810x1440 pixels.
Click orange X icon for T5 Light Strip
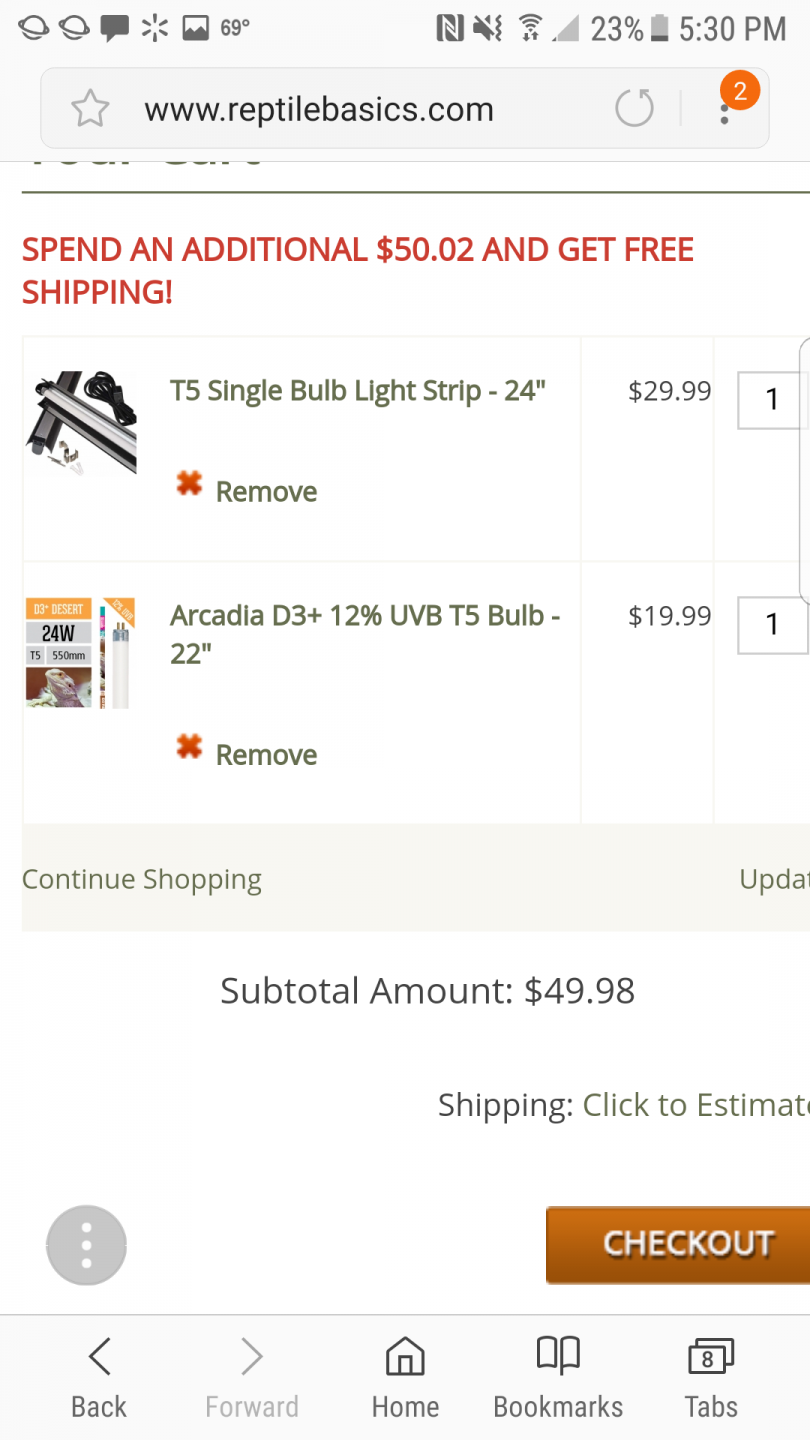click(x=189, y=485)
